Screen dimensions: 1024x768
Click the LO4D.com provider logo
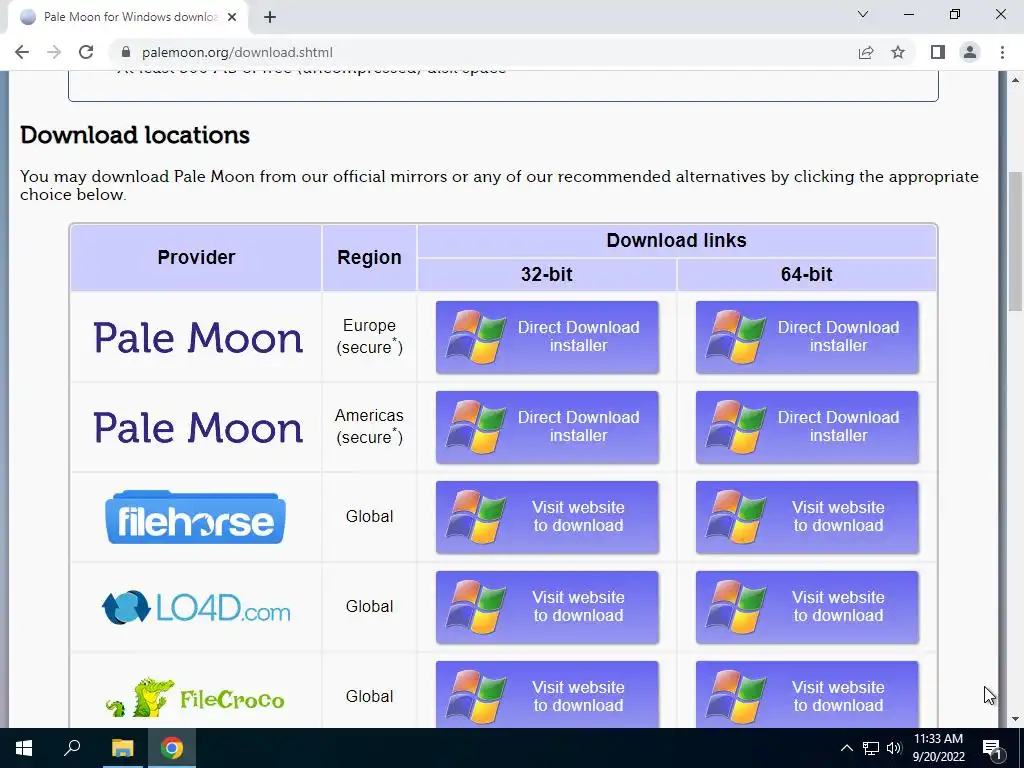[x=196, y=607]
